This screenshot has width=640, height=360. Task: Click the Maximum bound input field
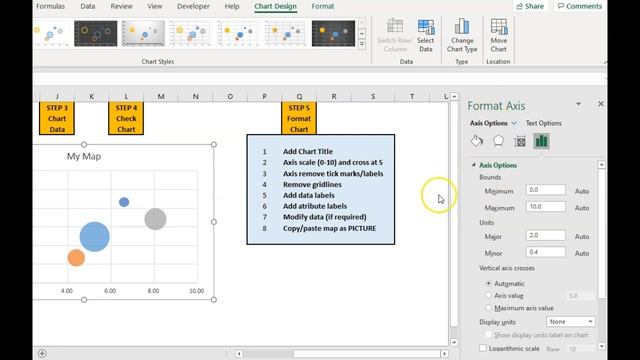coord(546,207)
